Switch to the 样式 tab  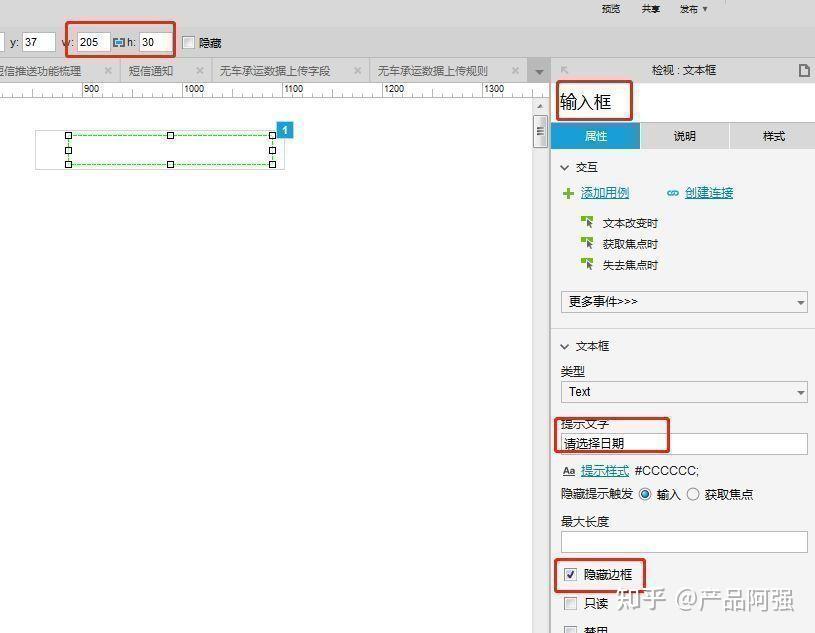(x=773, y=136)
